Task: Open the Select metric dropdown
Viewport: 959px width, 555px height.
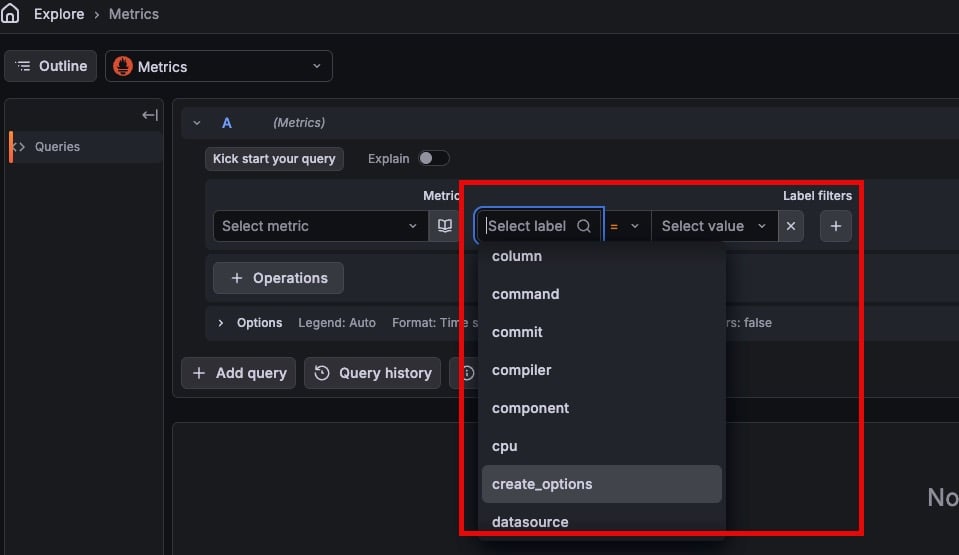Action: click(x=320, y=226)
